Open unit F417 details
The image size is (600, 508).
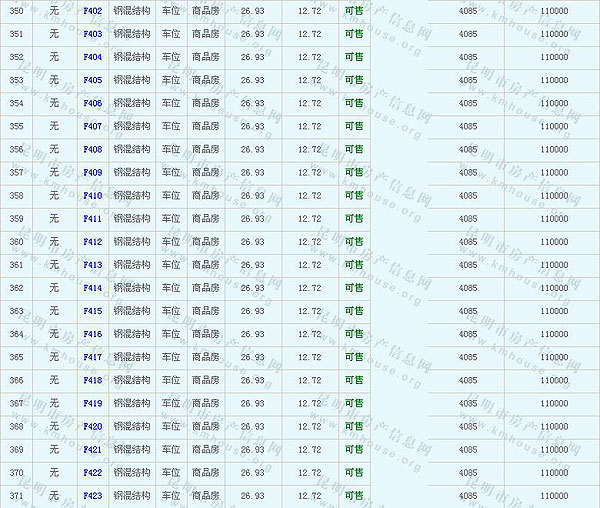click(x=92, y=357)
